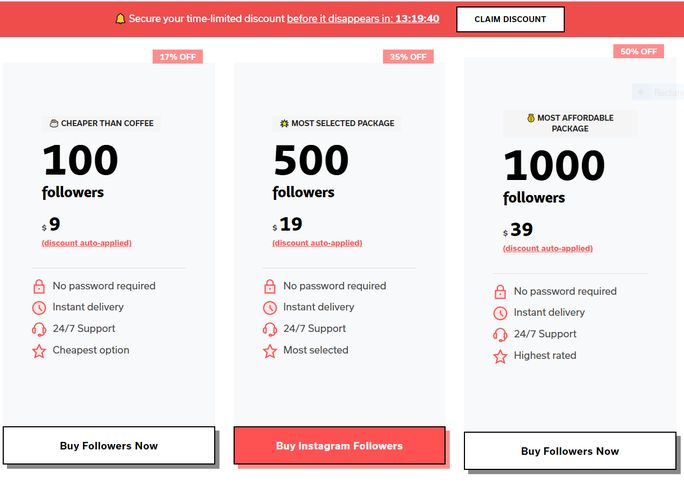The height and width of the screenshot is (485, 684).
Task: Open discount auto-applied link under $39
Action: point(548,248)
